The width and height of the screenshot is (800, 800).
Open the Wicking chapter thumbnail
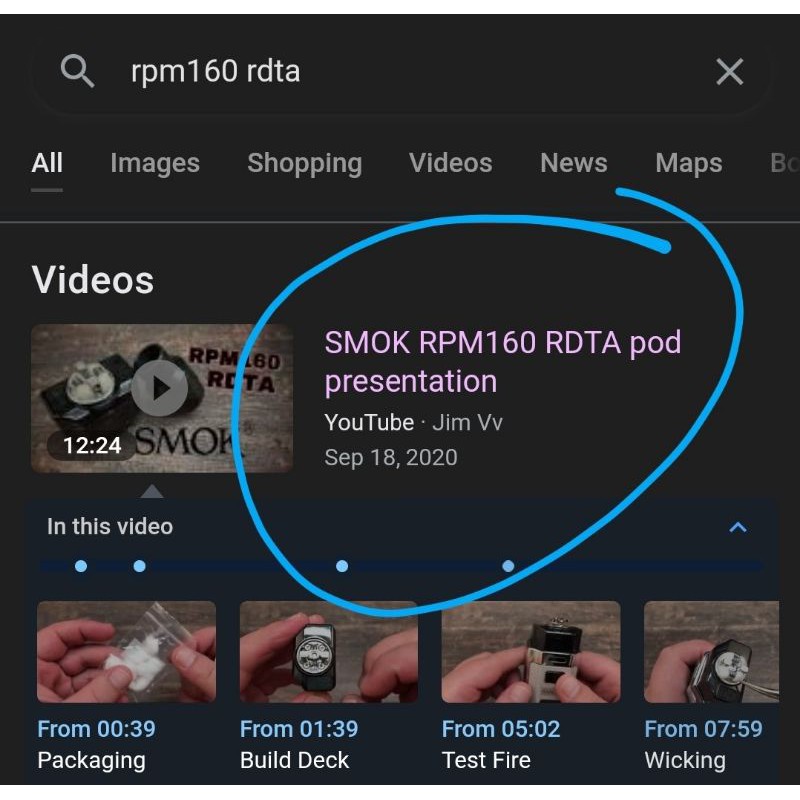[711, 652]
